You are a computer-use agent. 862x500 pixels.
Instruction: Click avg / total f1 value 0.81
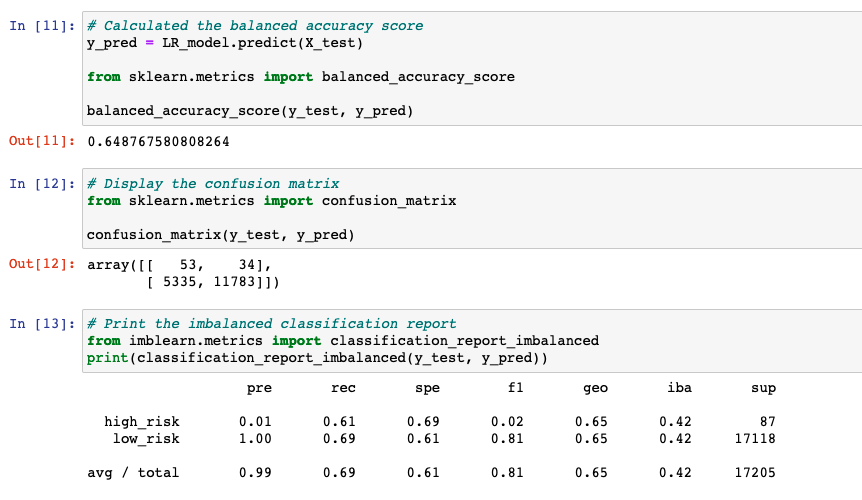click(507, 473)
